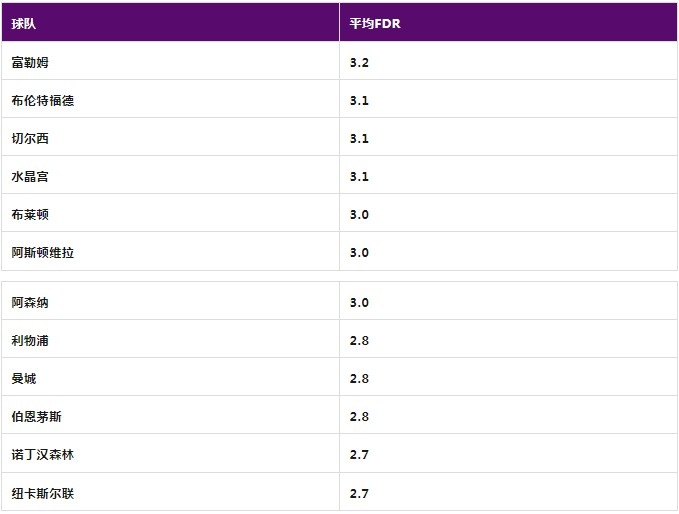
Task: Click the 球队 column header
Action: [24, 23]
